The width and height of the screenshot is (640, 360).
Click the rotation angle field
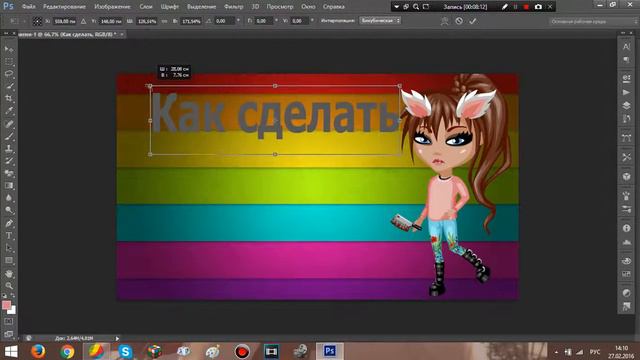point(224,21)
